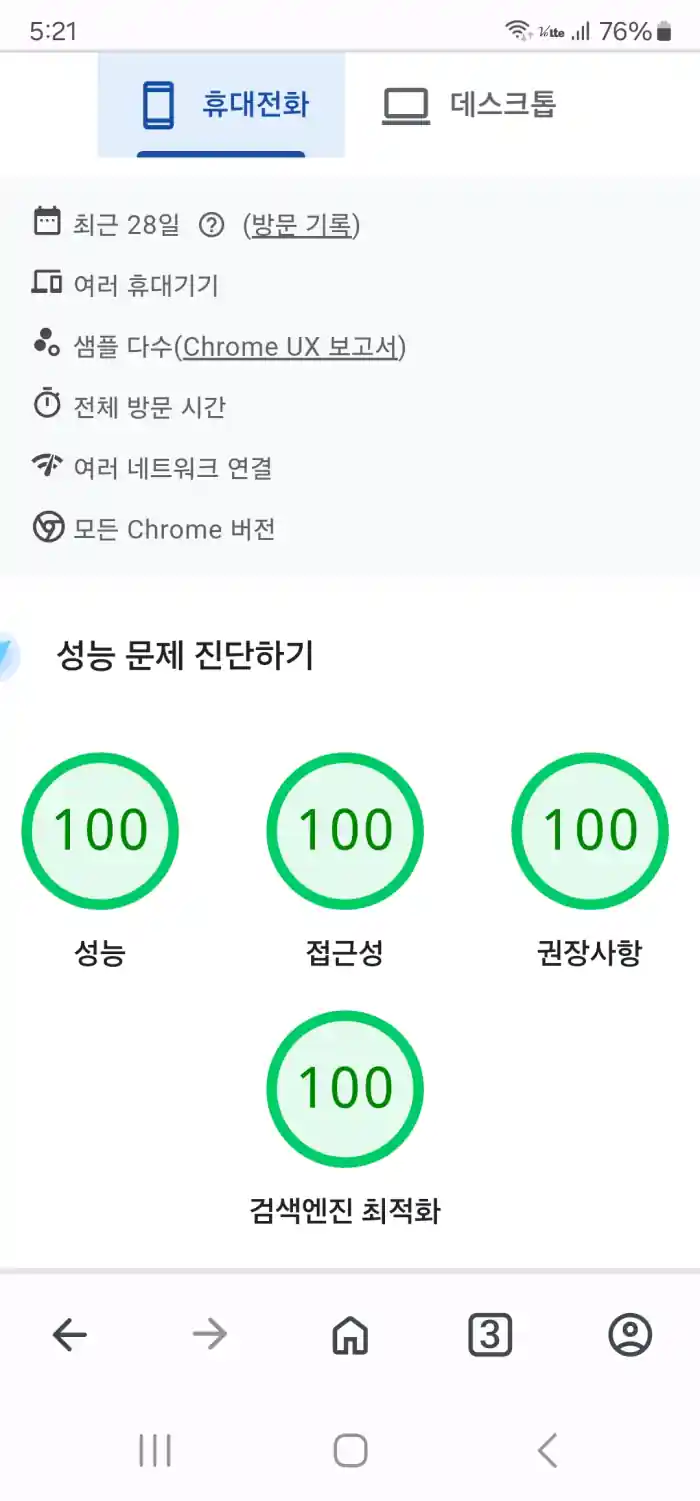Click the 권장사항 score circle
The height and width of the screenshot is (1501, 700).
coord(589,830)
